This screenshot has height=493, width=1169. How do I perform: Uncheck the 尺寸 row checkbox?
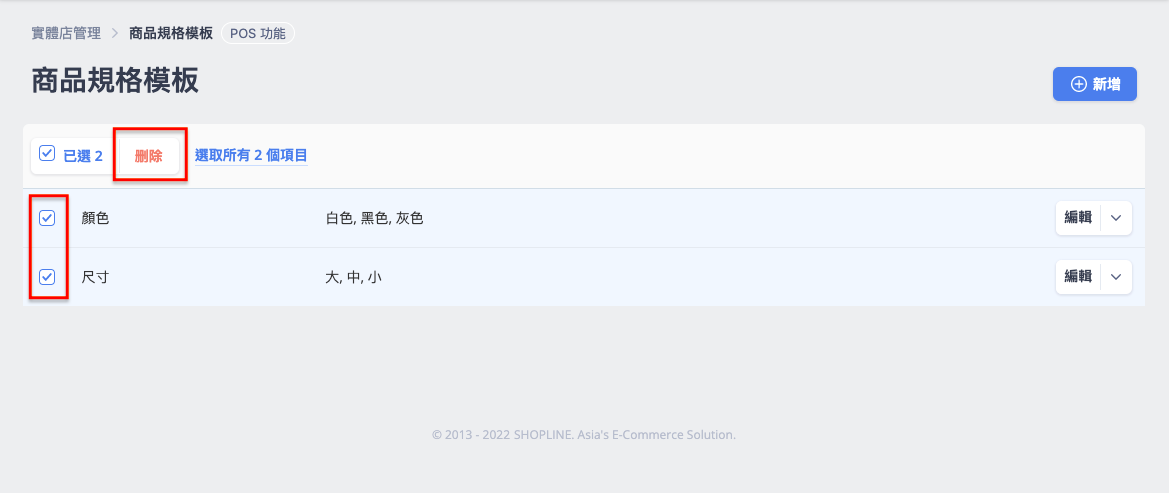47,277
